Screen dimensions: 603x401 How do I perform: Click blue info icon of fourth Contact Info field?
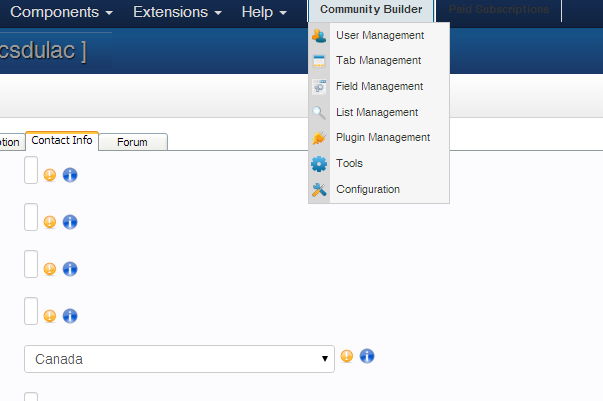click(x=70, y=316)
